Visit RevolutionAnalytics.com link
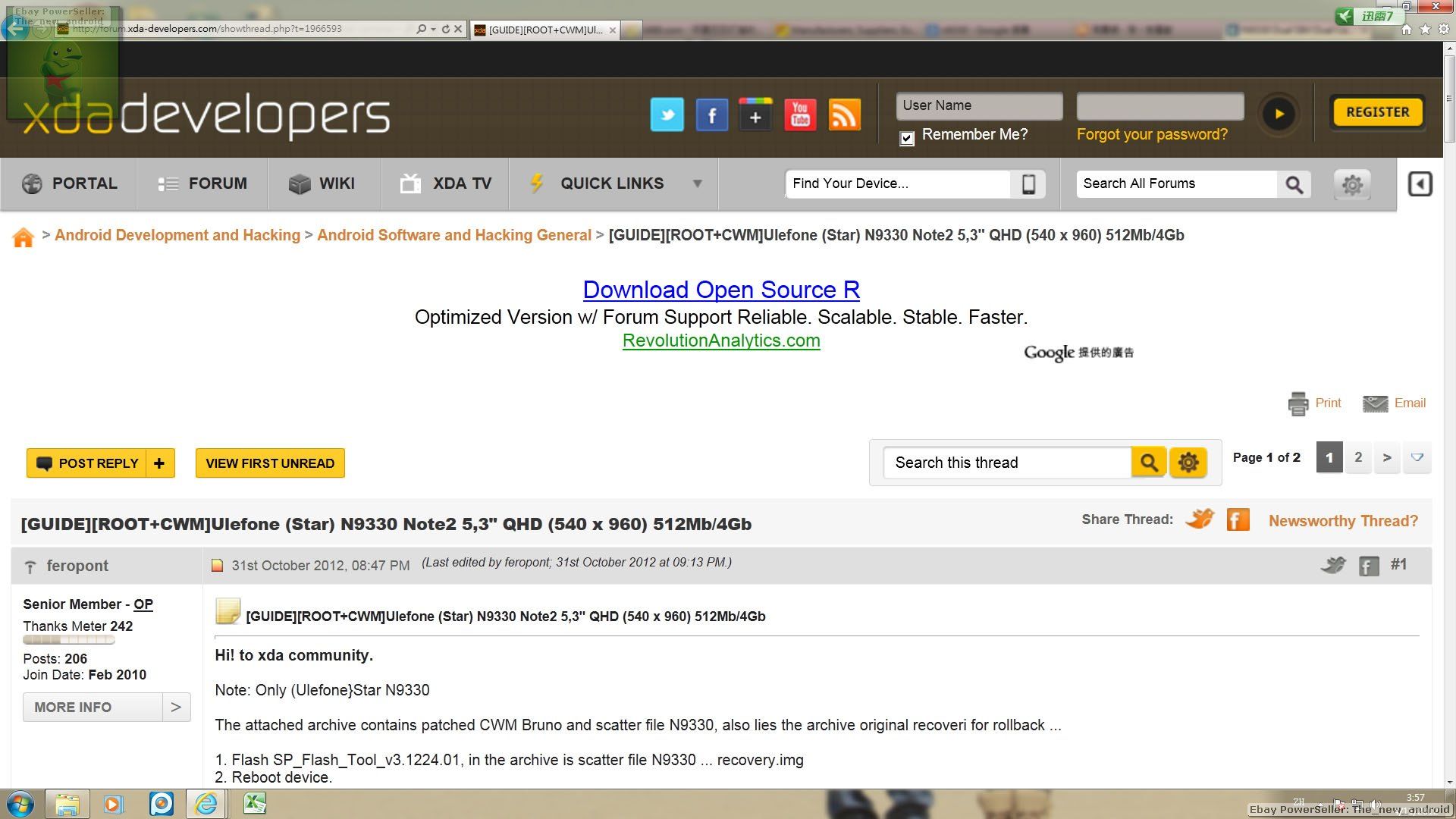Image resolution: width=1456 pixels, height=819 pixels. (x=721, y=340)
